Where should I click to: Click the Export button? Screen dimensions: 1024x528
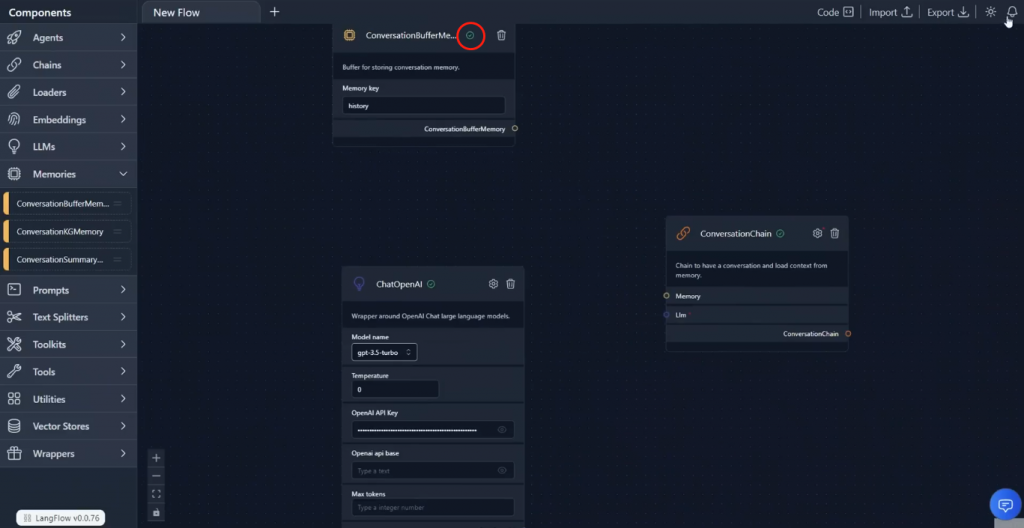(x=949, y=12)
